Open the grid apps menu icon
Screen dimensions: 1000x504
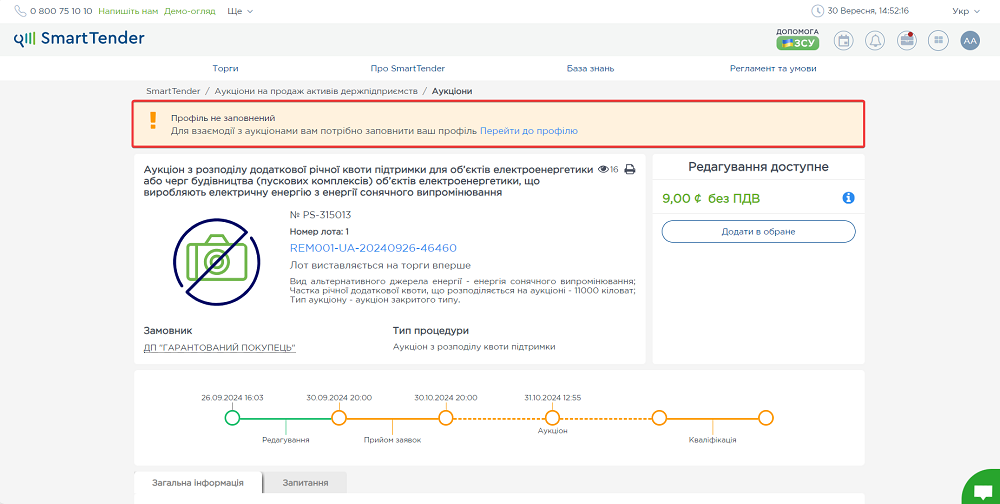click(x=937, y=40)
